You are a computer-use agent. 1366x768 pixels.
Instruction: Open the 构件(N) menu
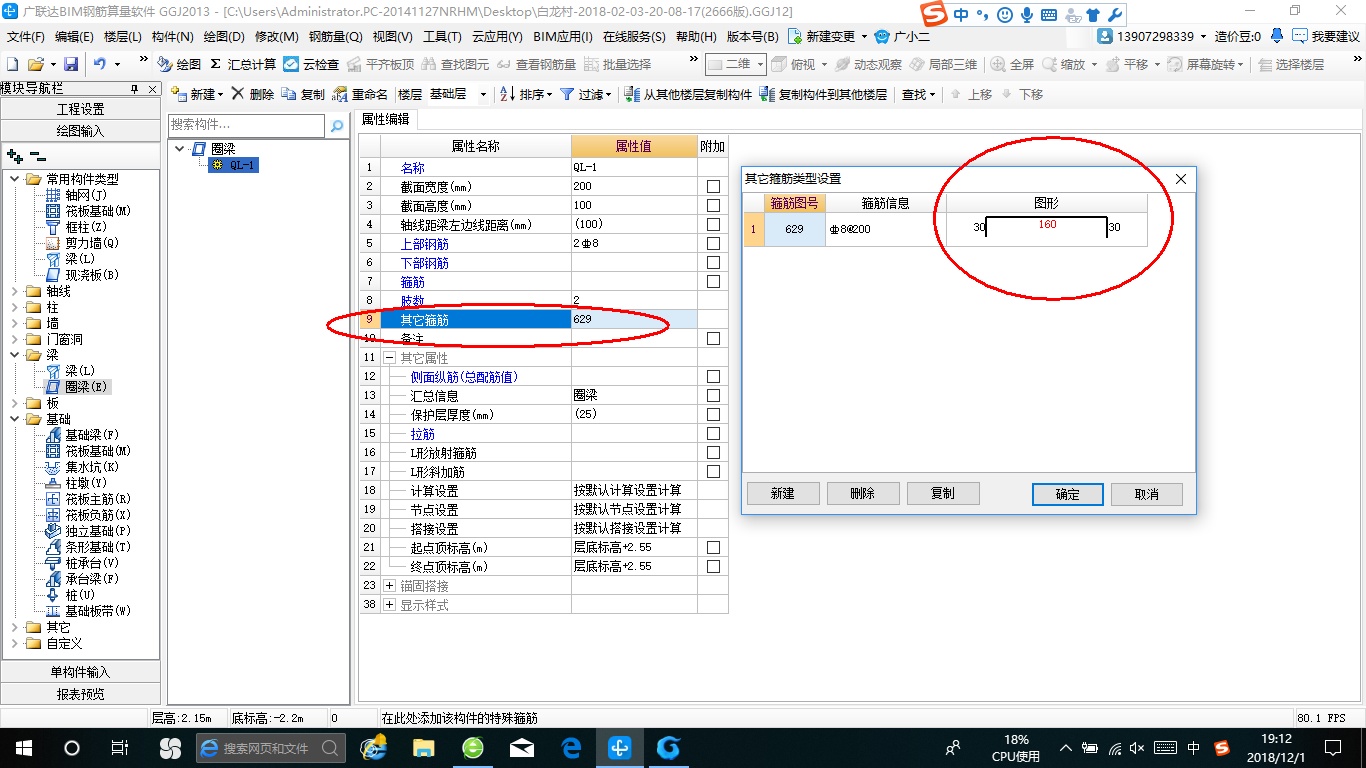click(172, 37)
